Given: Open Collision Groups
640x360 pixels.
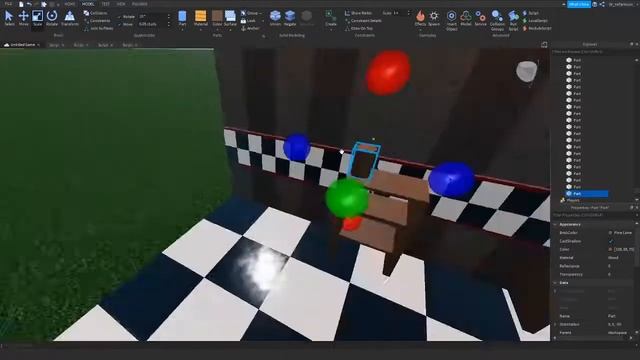Looking at the screenshot, I should point(497,20).
